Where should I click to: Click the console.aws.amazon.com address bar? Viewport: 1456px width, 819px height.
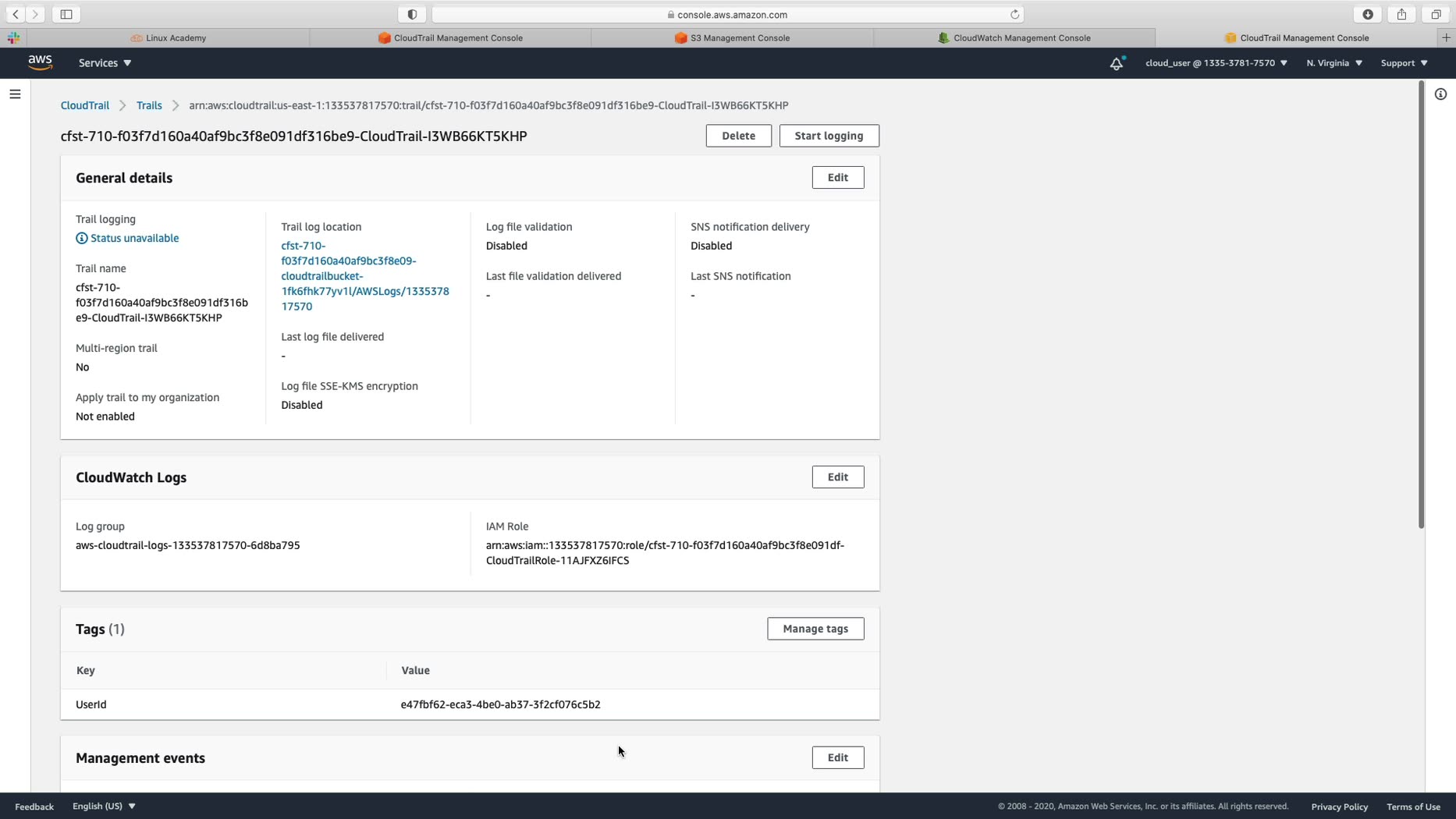[727, 14]
